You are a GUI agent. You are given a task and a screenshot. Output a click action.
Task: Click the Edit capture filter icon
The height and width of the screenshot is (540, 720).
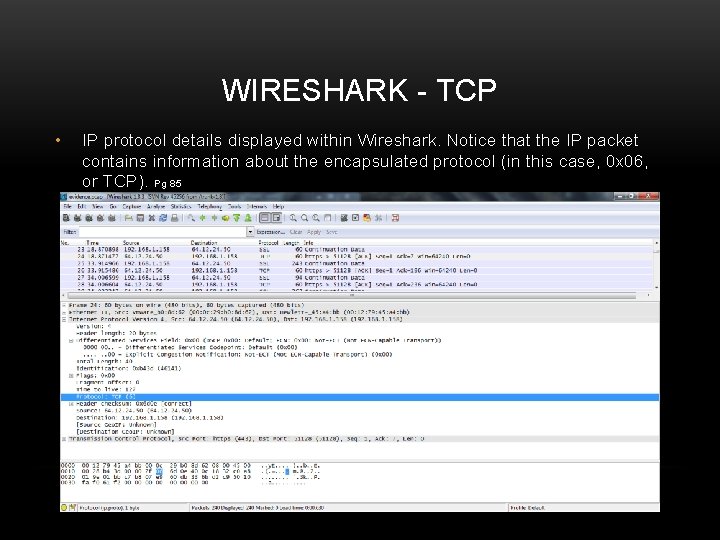[x=344, y=218]
